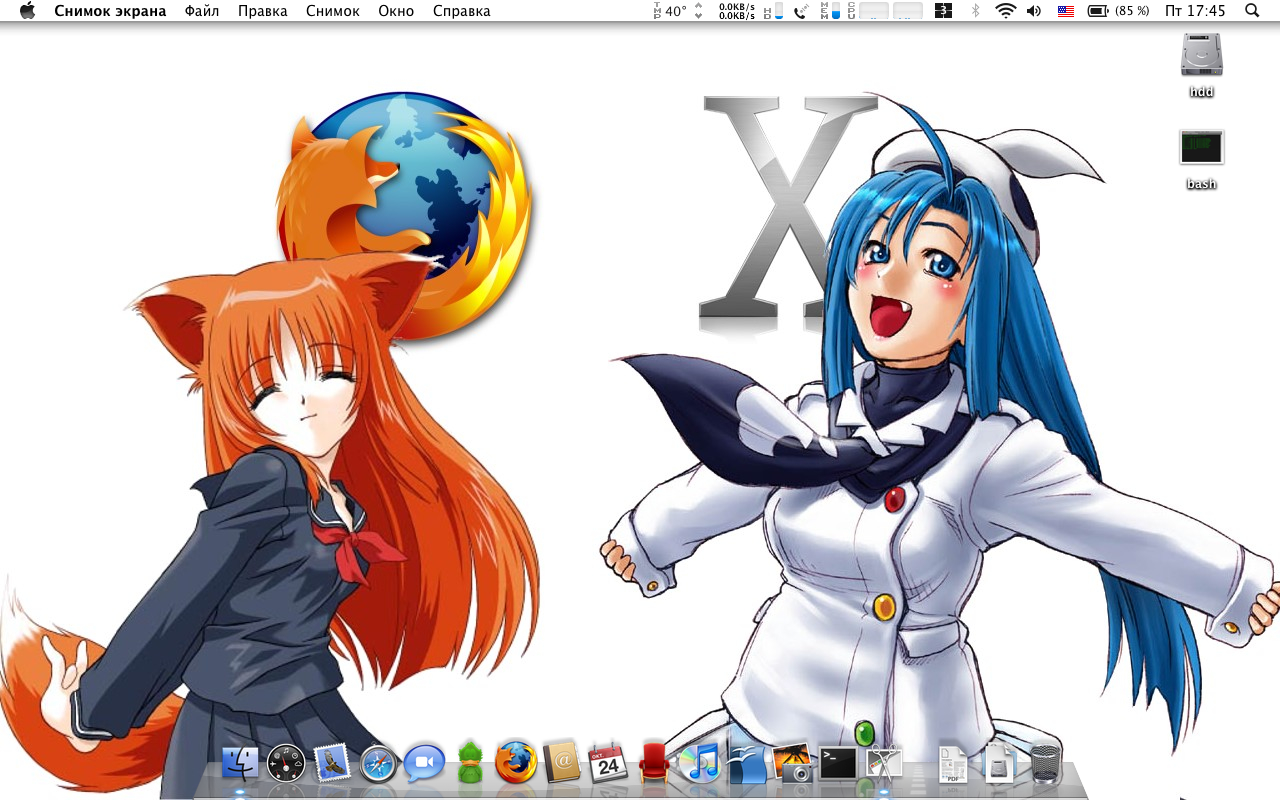
Task: Open the Справка menu
Action: (462, 11)
